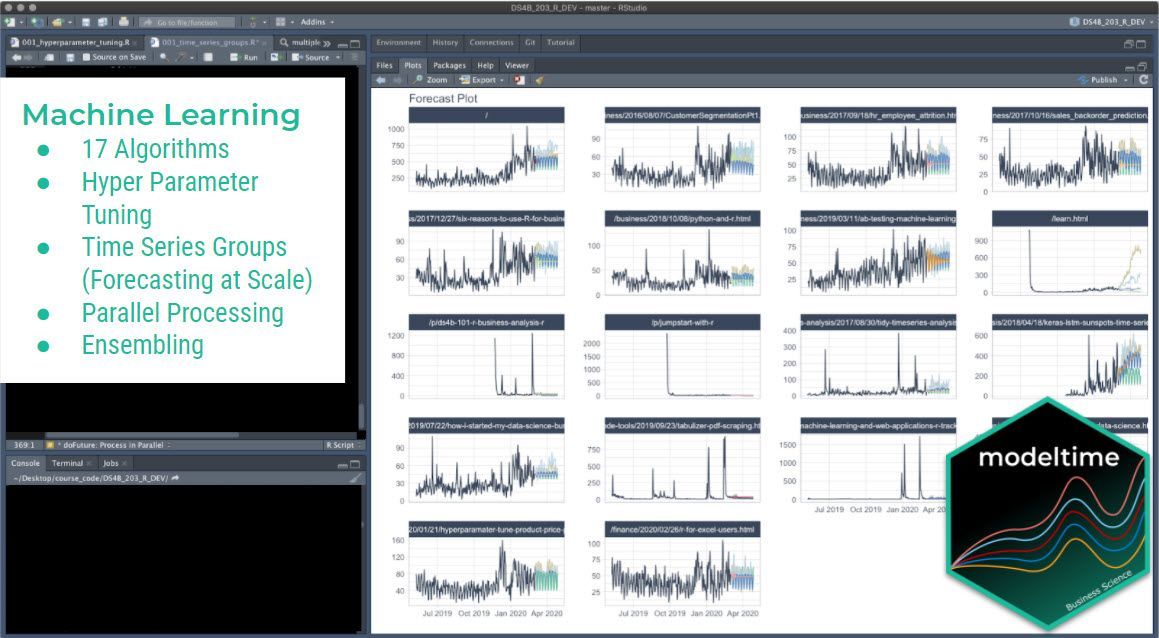Close the 001_hyperparameter_tuning.R tab
The height and width of the screenshot is (638, 1159).
(x=135, y=43)
